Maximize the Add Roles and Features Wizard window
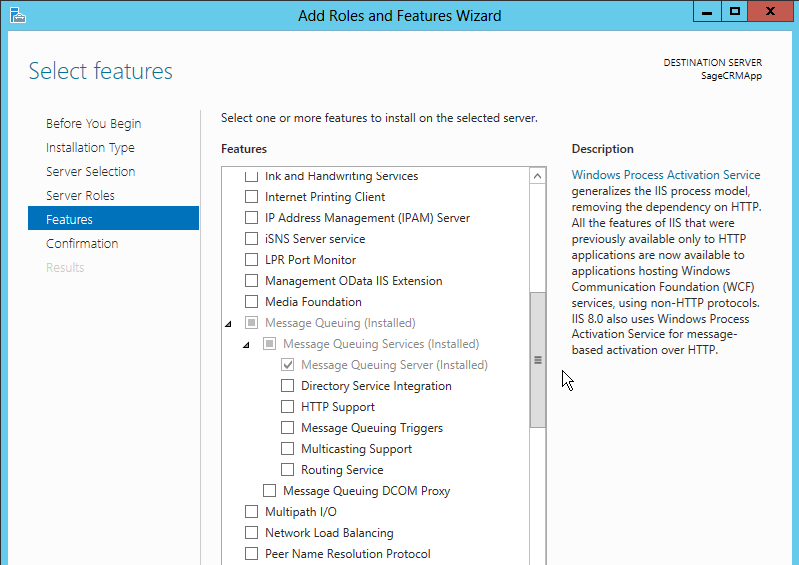 tap(735, 12)
